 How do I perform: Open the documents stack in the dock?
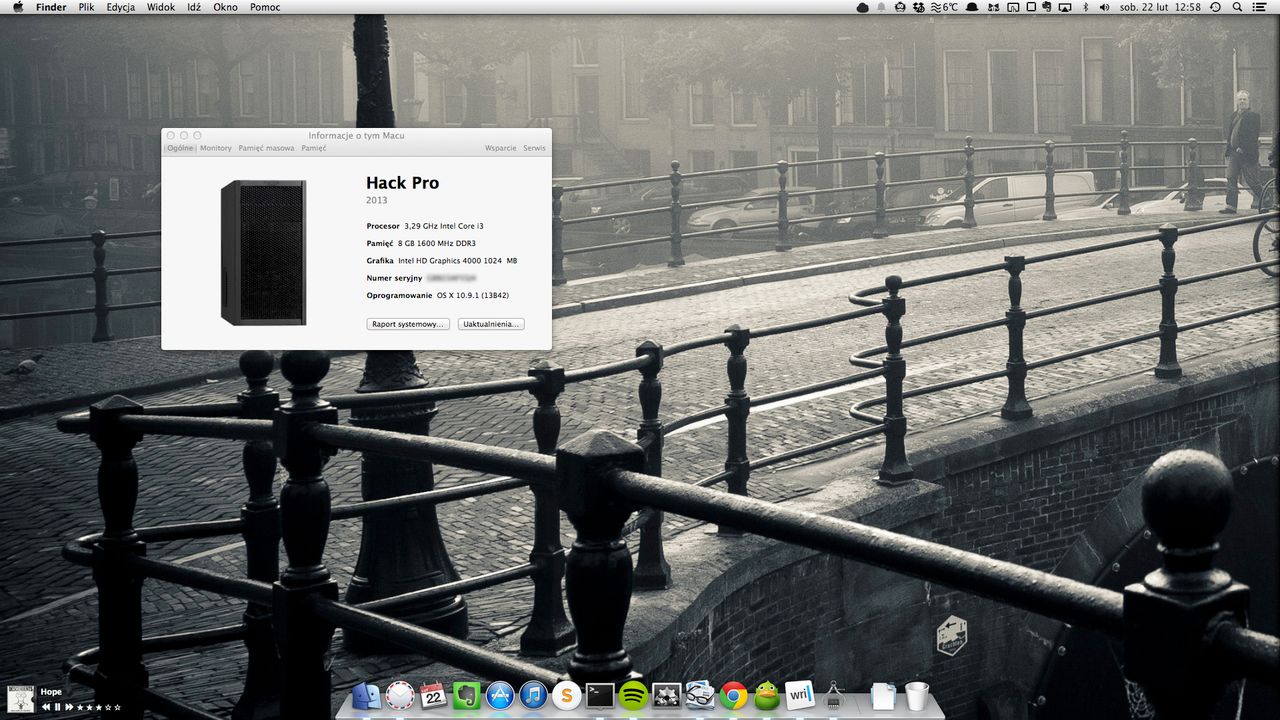point(883,695)
